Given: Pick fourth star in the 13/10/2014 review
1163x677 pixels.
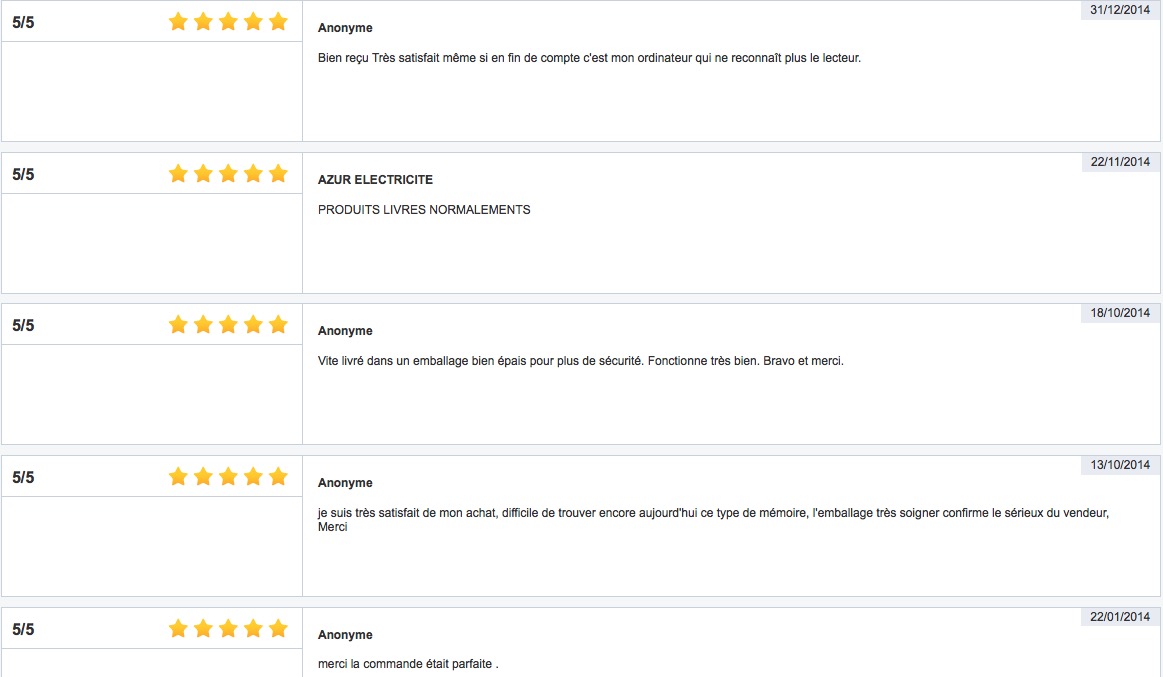Looking at the screenshot, I should pos(253,477).
